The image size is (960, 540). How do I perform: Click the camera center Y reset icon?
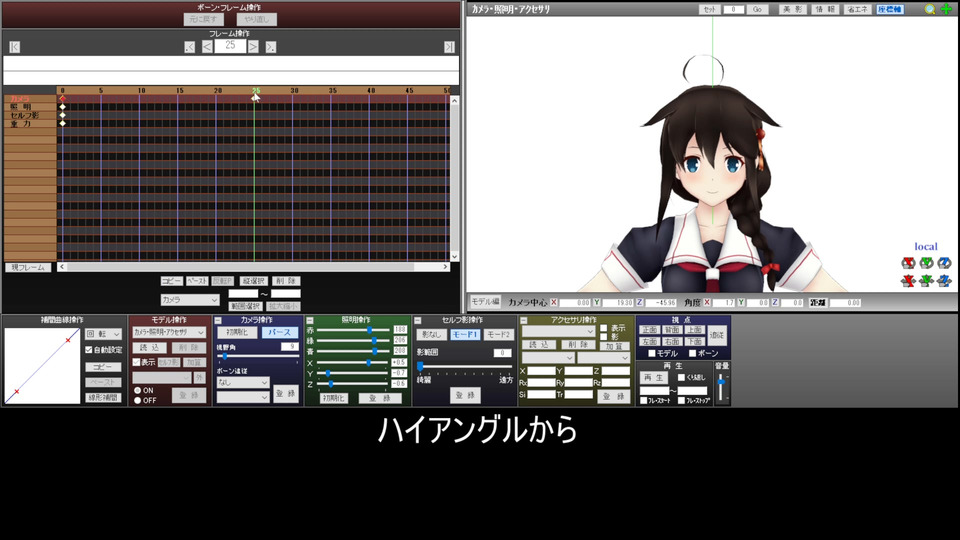pyautogui.click(x=596, y=302)
